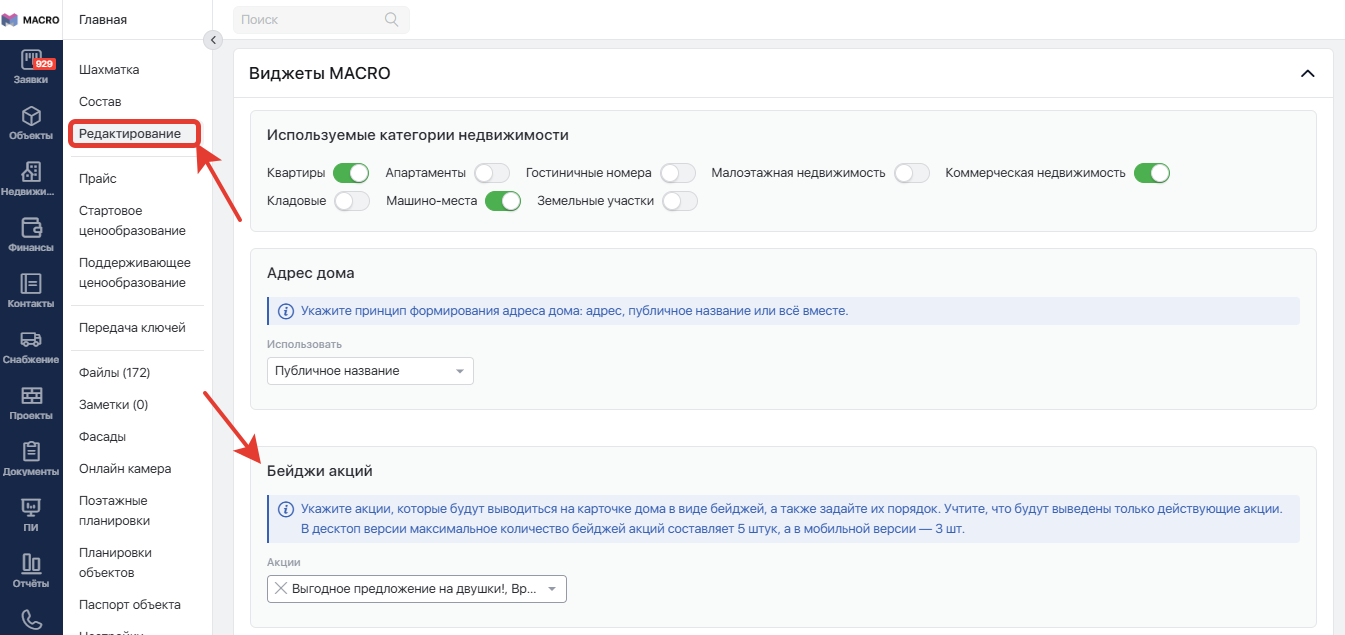
Task: Click the Поиск search field
Action: coord(310,19)
